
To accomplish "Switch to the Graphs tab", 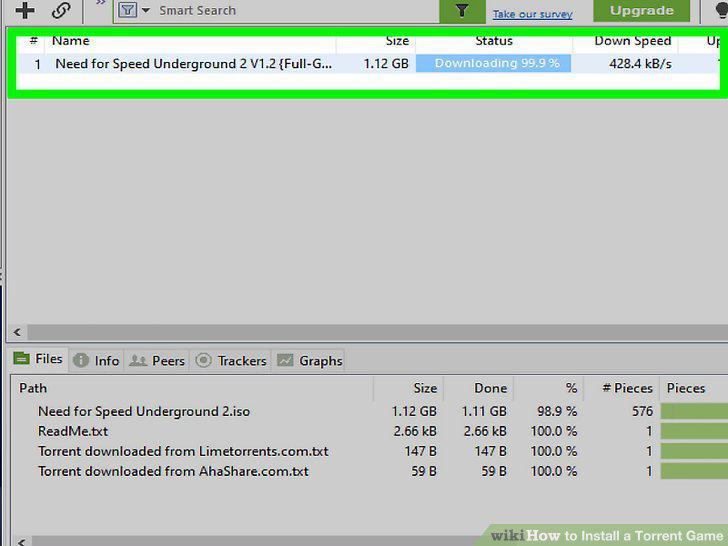I will pyautogui.click(x=309, y=360).
